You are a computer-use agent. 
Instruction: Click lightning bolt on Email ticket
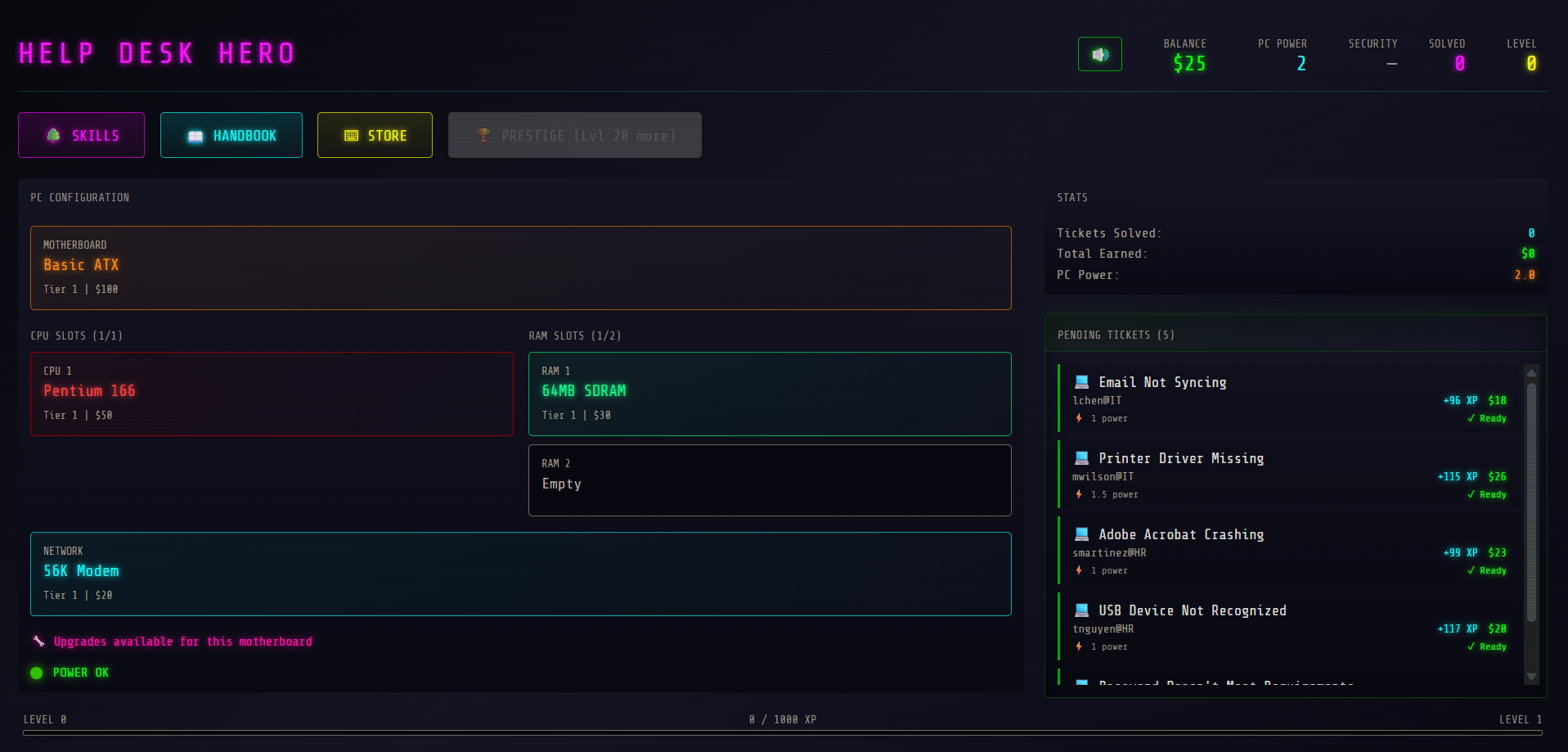(x=1079, y=418)
